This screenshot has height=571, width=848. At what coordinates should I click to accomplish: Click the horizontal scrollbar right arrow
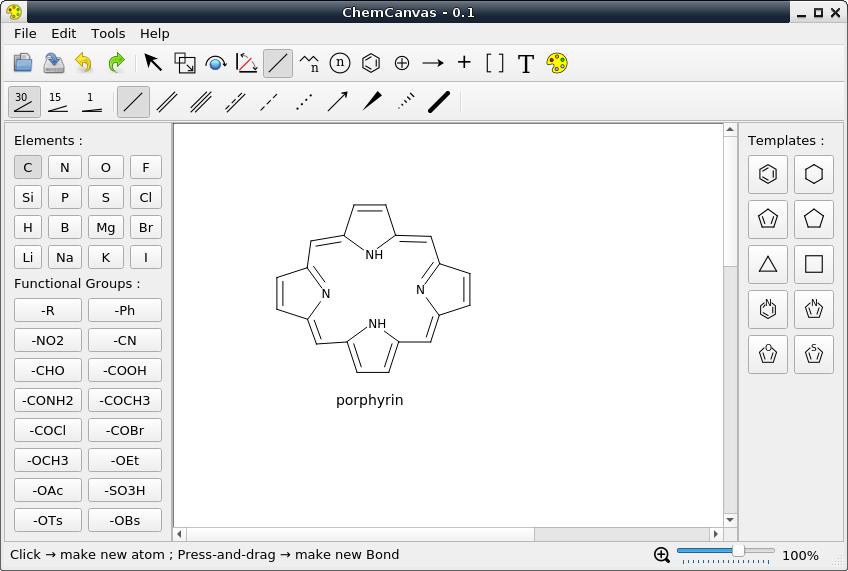[x=716, y=534]
